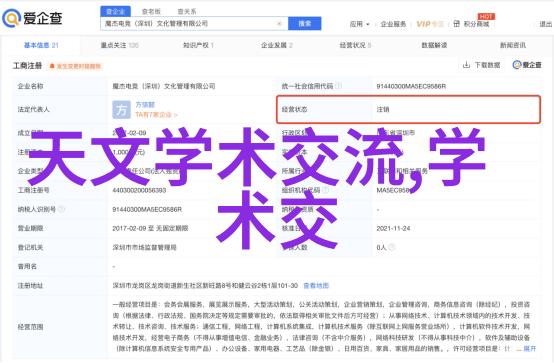Expand the 应用 dropdown menu
Screen dimensions: 554x363
[x=359, y=24]
